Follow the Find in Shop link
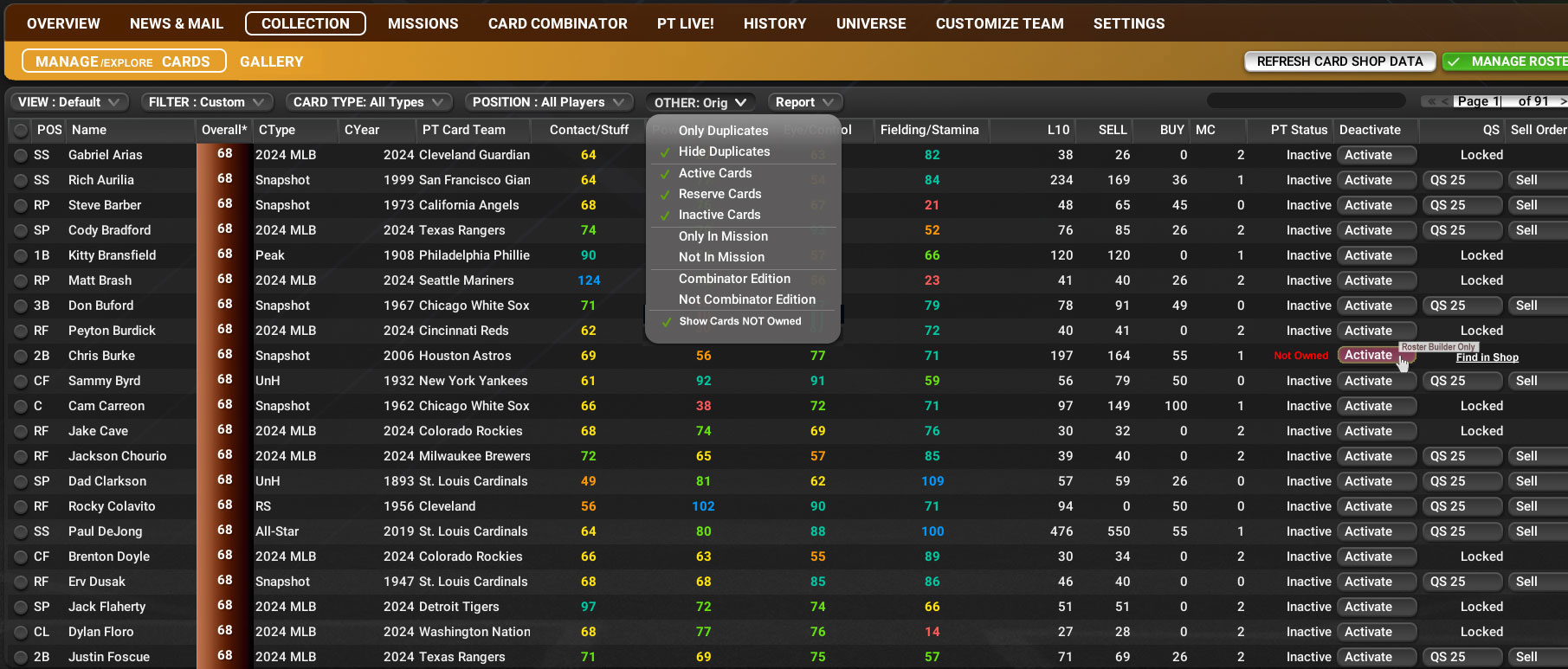Screen dimensions: 1568x669 tap(1487, 357)
